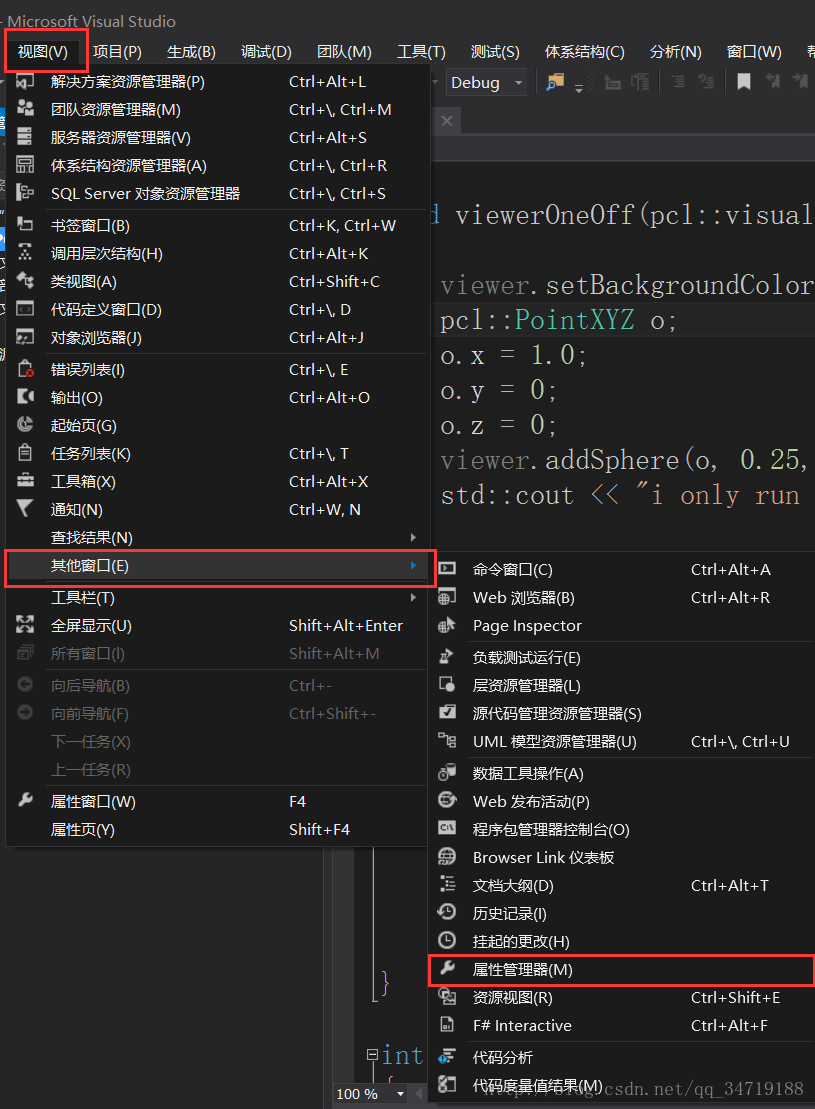Screen dimensions: 815x1109
Task: Click UML 模型资源管理器 icon
Action: coord(446,741)
